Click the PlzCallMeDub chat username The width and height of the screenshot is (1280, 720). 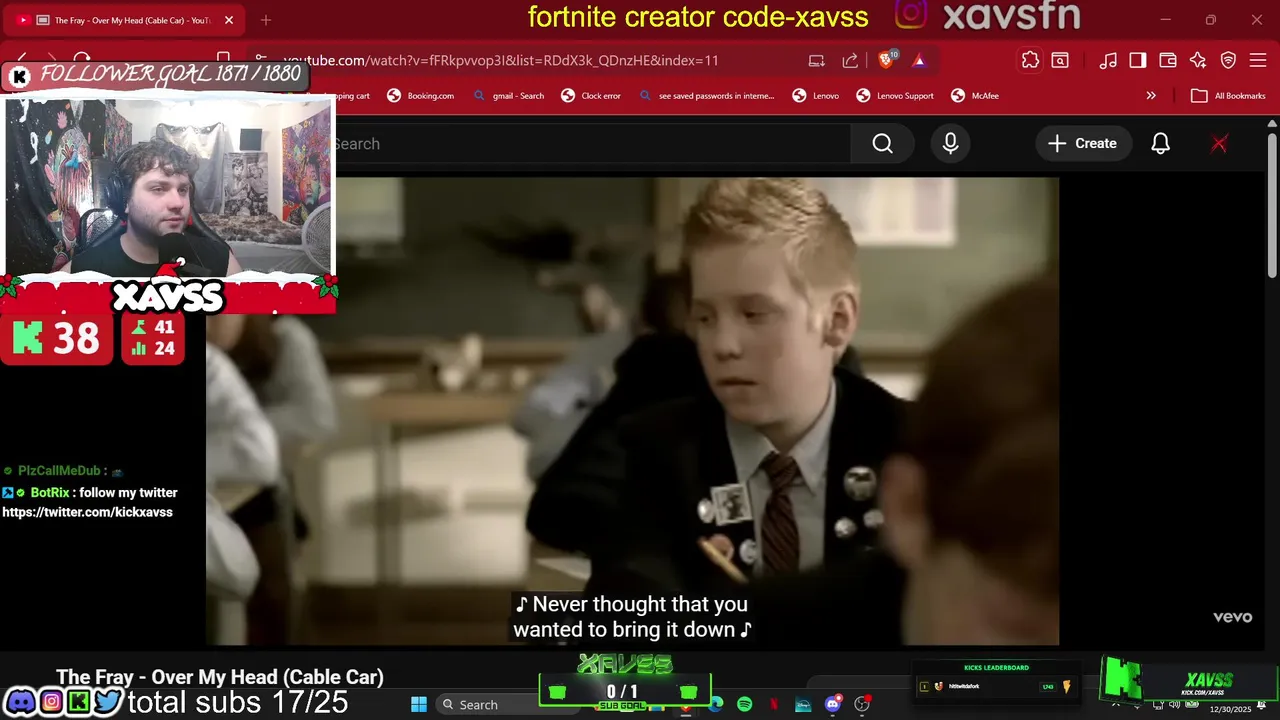point(59,471)
